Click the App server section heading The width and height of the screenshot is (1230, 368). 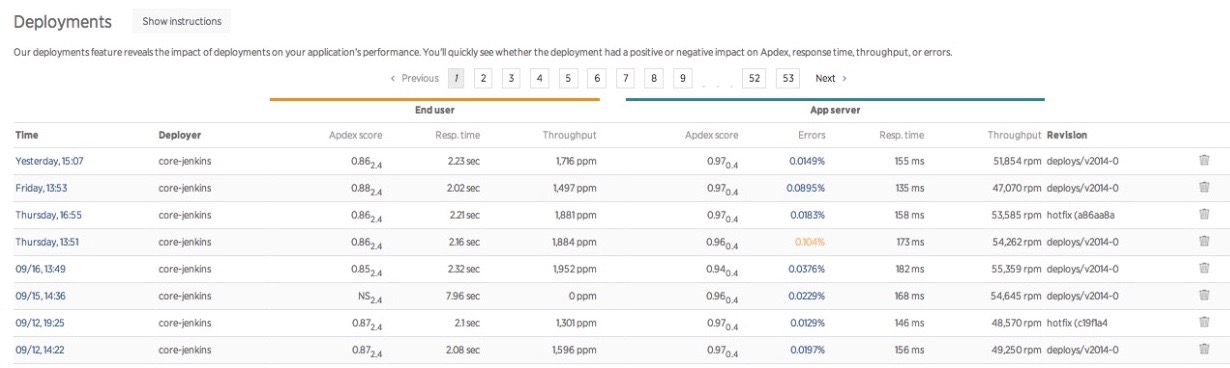(x=835, y=110)
